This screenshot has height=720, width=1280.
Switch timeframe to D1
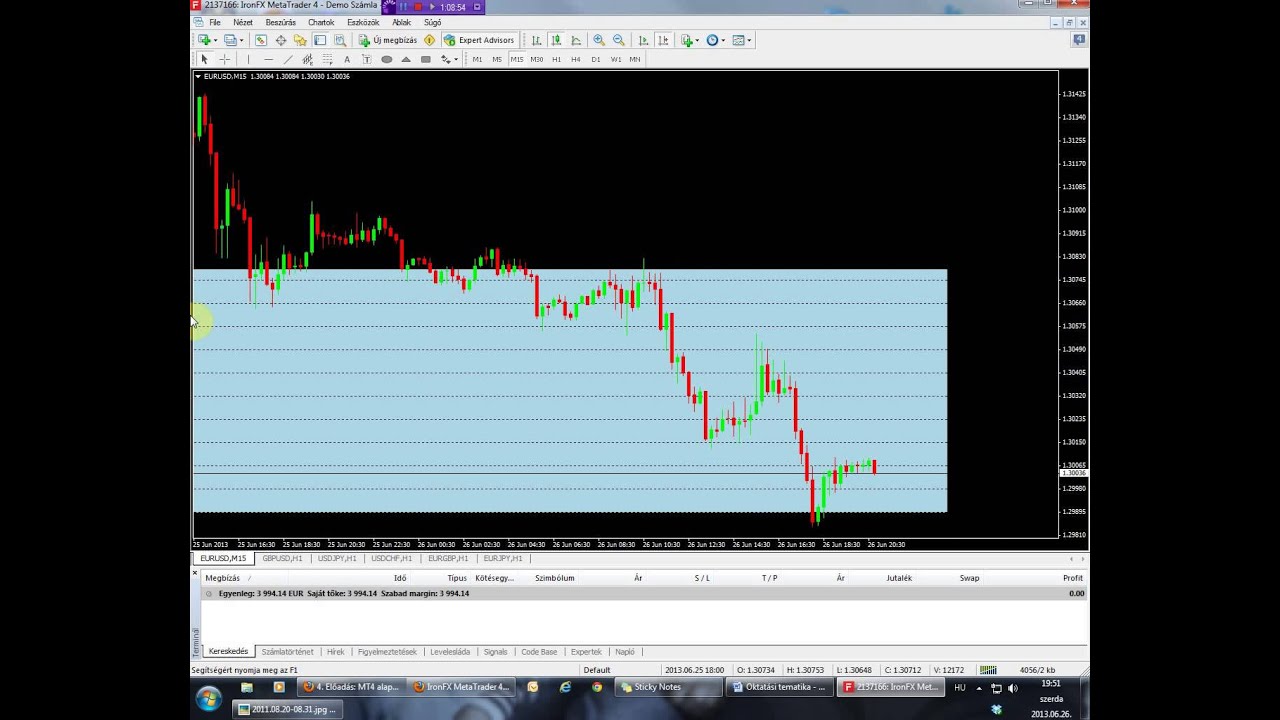[x=596, y=59]
